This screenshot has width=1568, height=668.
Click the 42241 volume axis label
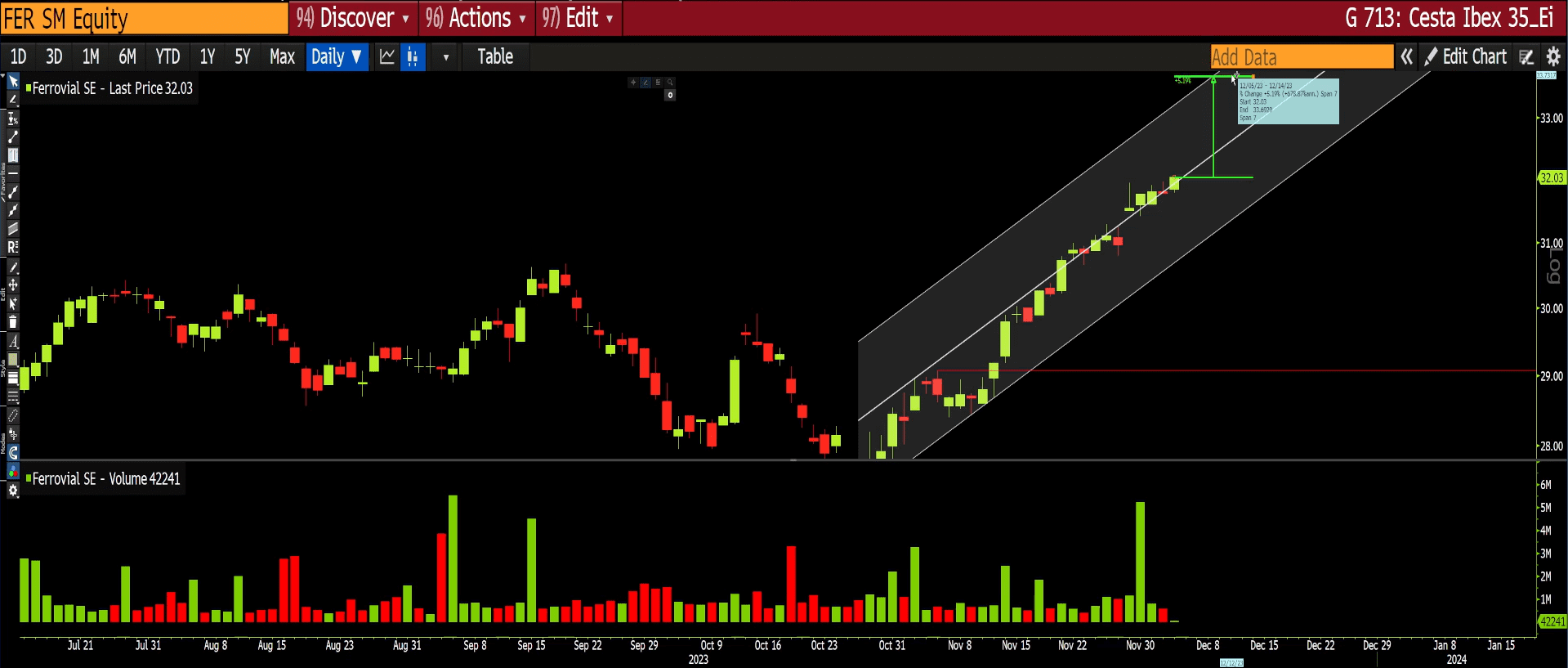click(1552, 621)
